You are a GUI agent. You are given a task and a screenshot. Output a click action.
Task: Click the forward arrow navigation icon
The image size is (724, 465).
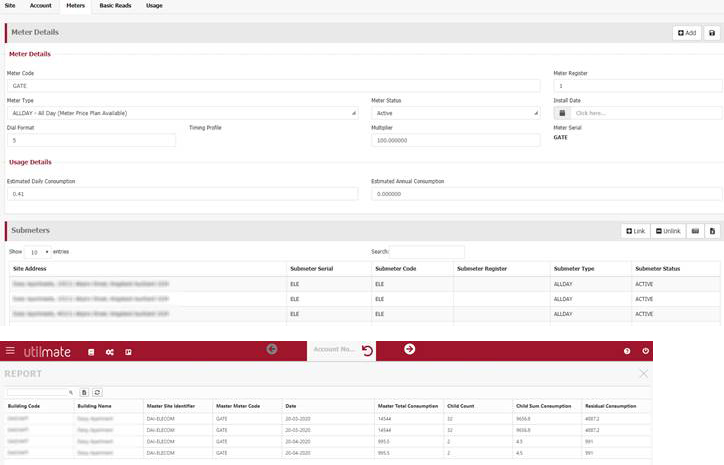click(x=409, y=349)
